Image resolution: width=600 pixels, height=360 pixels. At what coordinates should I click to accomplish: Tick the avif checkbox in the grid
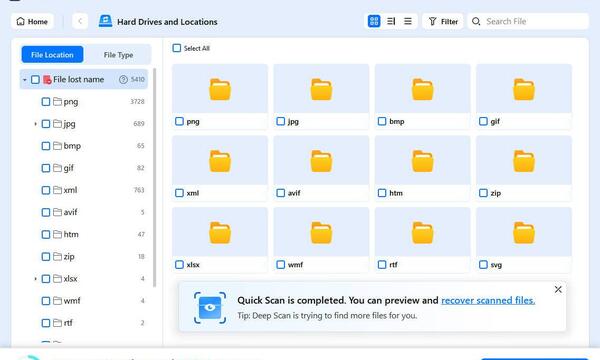pyautogui.click(x=281, y=193)
